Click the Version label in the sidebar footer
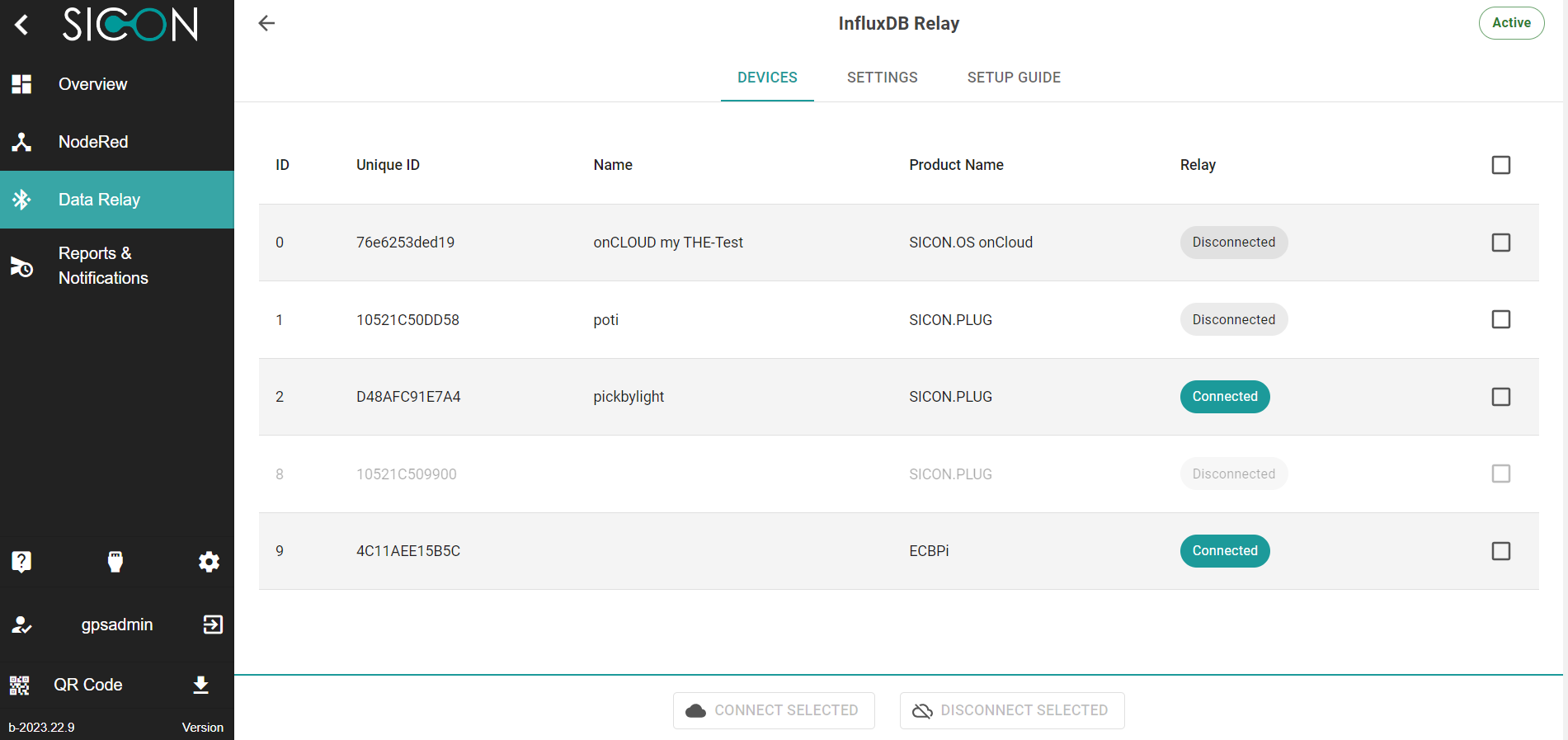1568x740 pixels. [x=203, y=728]
